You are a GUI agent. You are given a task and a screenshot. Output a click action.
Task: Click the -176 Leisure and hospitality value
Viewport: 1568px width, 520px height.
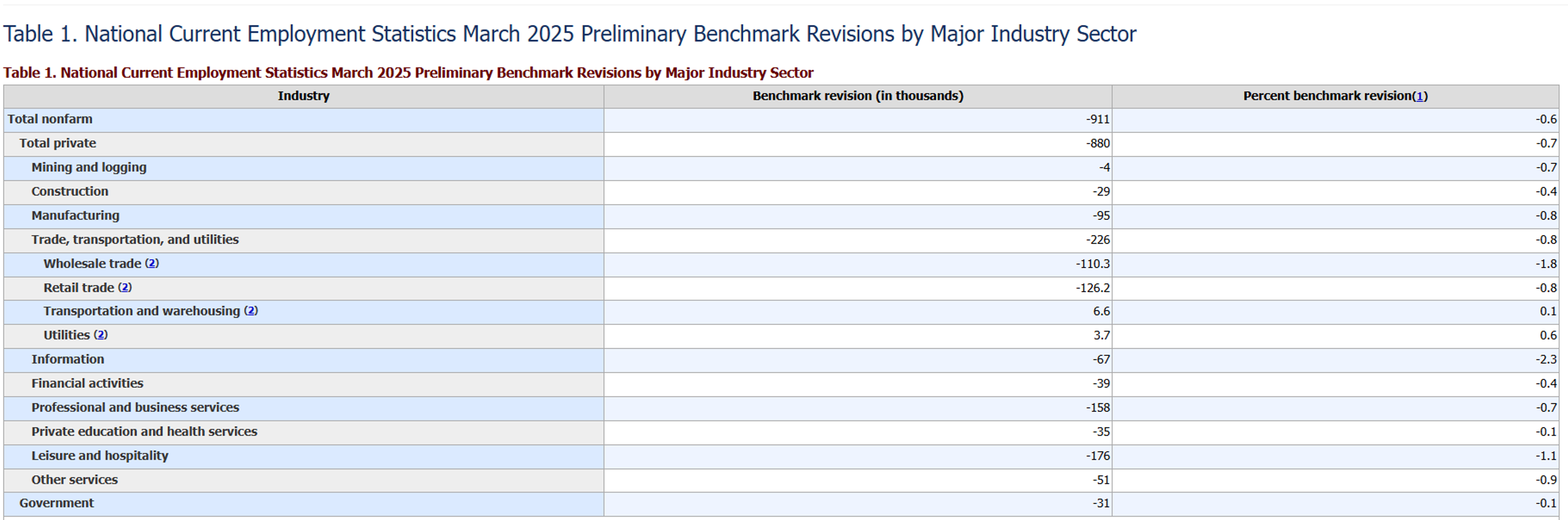coord(1098,456)
